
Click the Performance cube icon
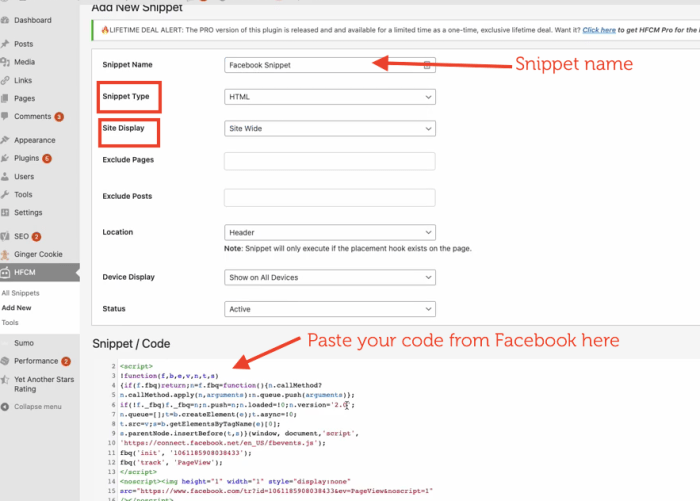[5, 361]
